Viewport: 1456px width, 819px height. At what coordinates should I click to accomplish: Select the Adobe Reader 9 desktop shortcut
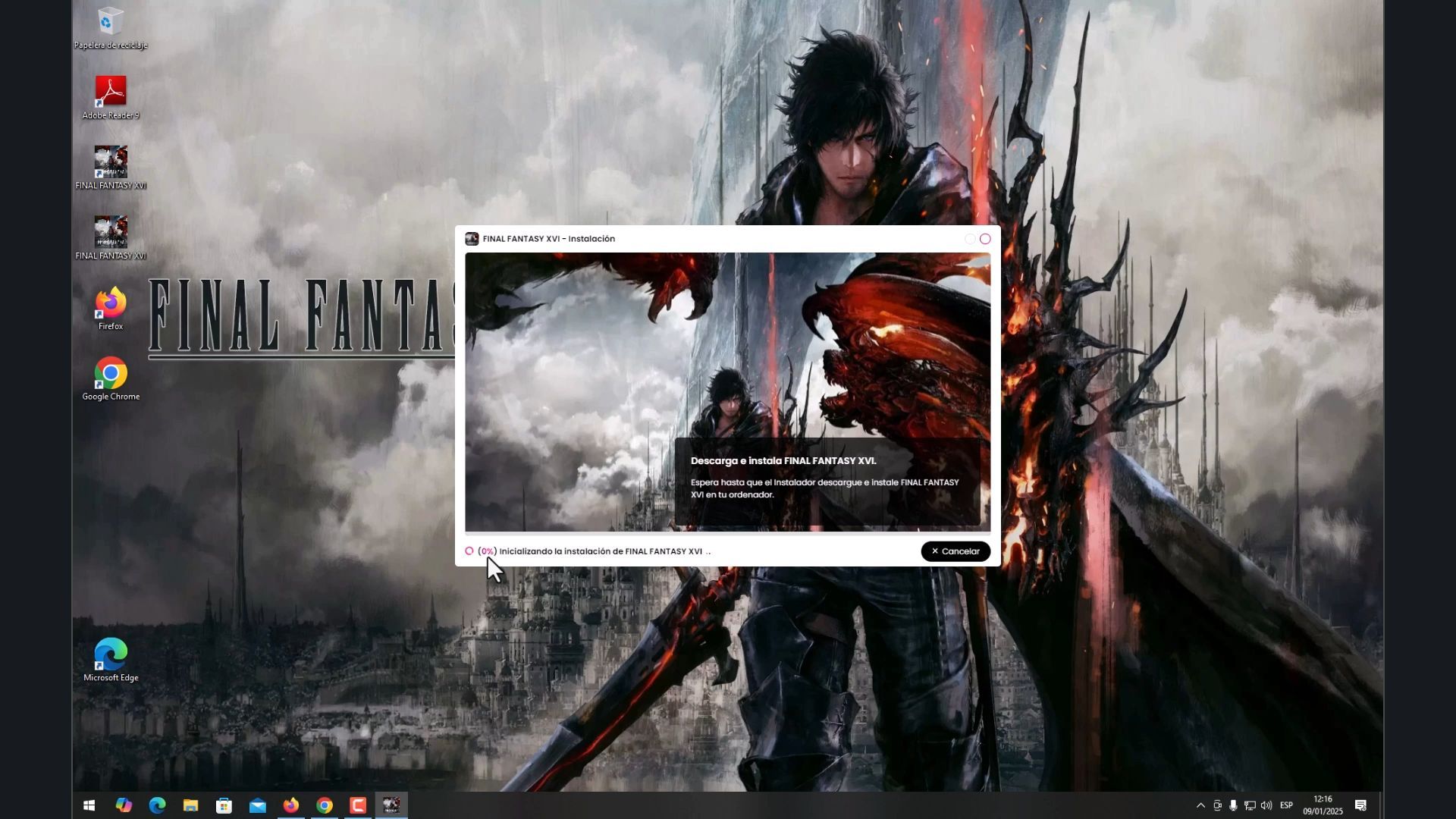(x=111, y=98)
